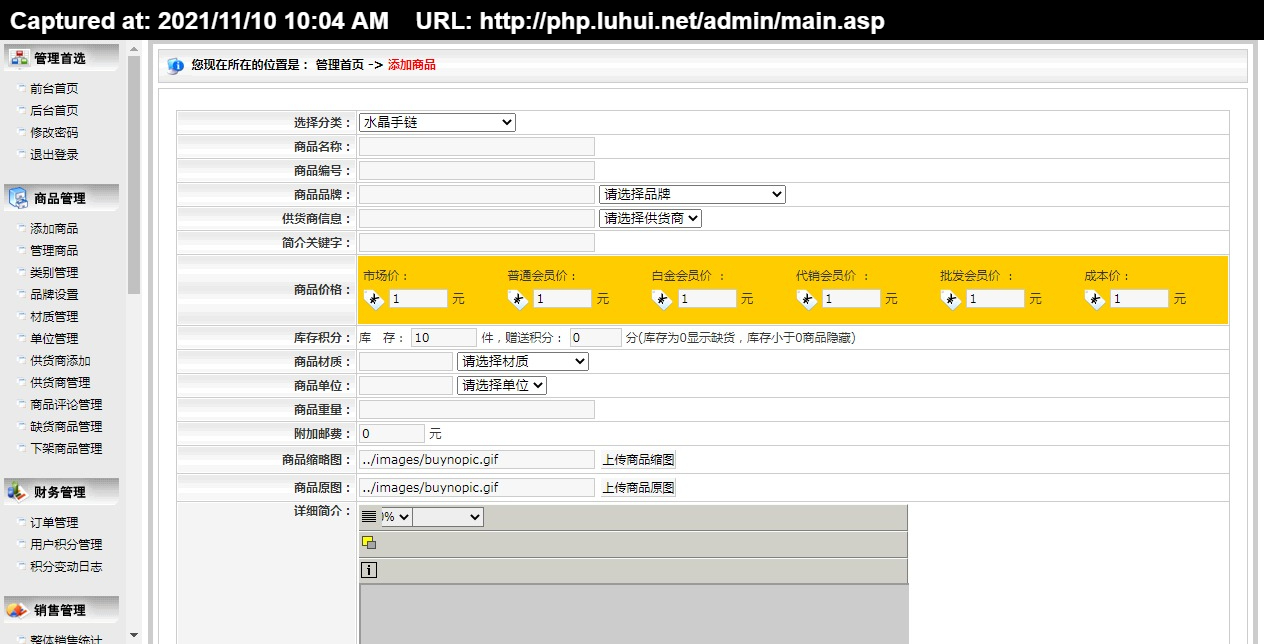Open 缺货商品管理 in the sidebar
1264x644 pixels.
pyautogui.click(x=66, y=427)
